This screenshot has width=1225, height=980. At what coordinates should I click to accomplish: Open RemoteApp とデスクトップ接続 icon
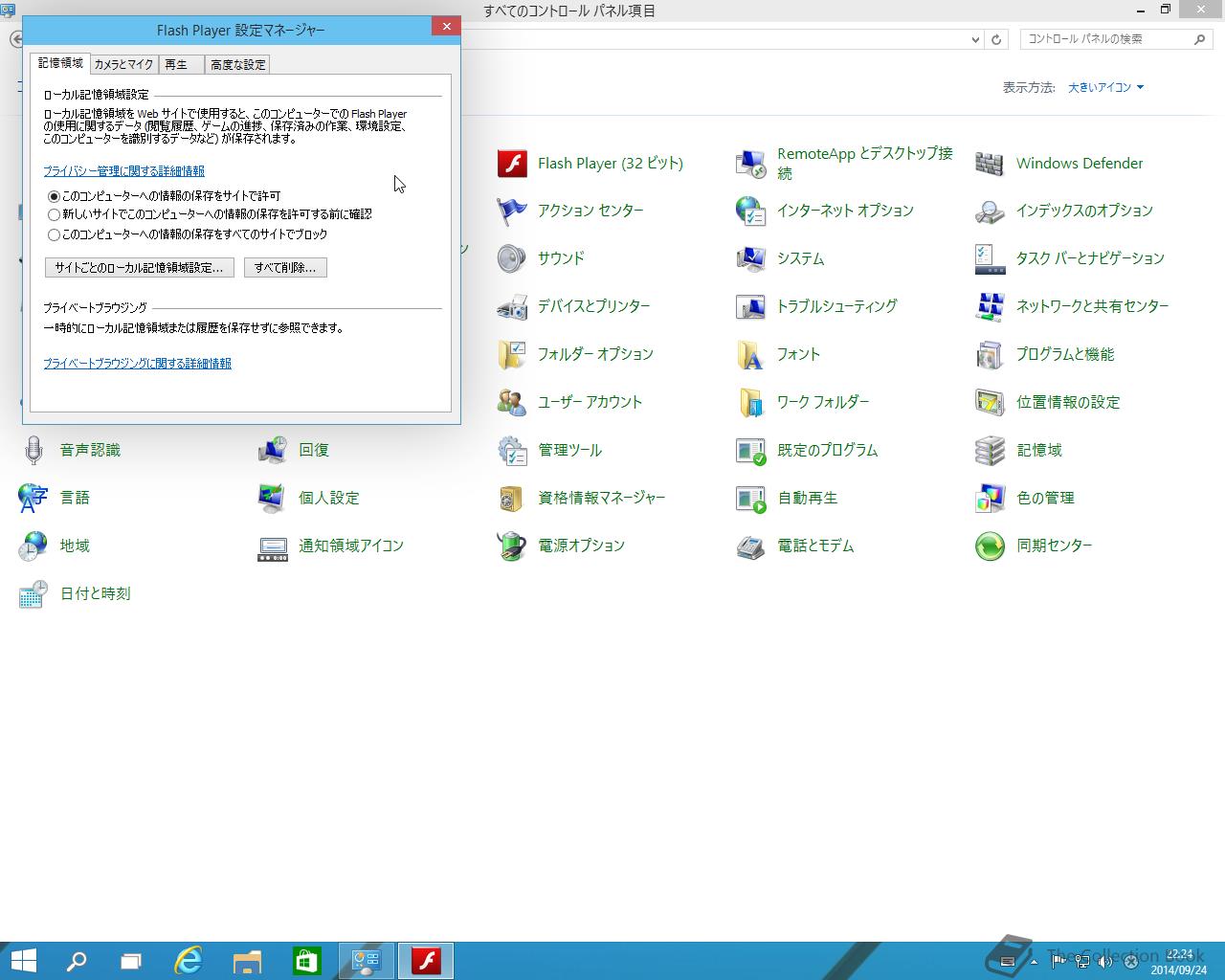pyautogui.click(x=751, y=164)
